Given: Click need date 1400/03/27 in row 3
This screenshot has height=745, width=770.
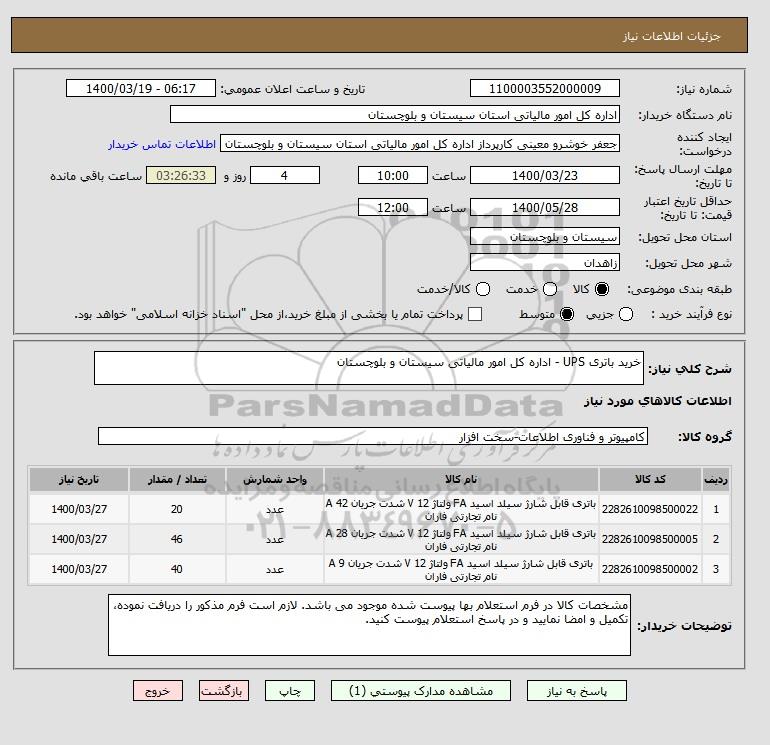Looking at the screenshot, I should 79,569.
